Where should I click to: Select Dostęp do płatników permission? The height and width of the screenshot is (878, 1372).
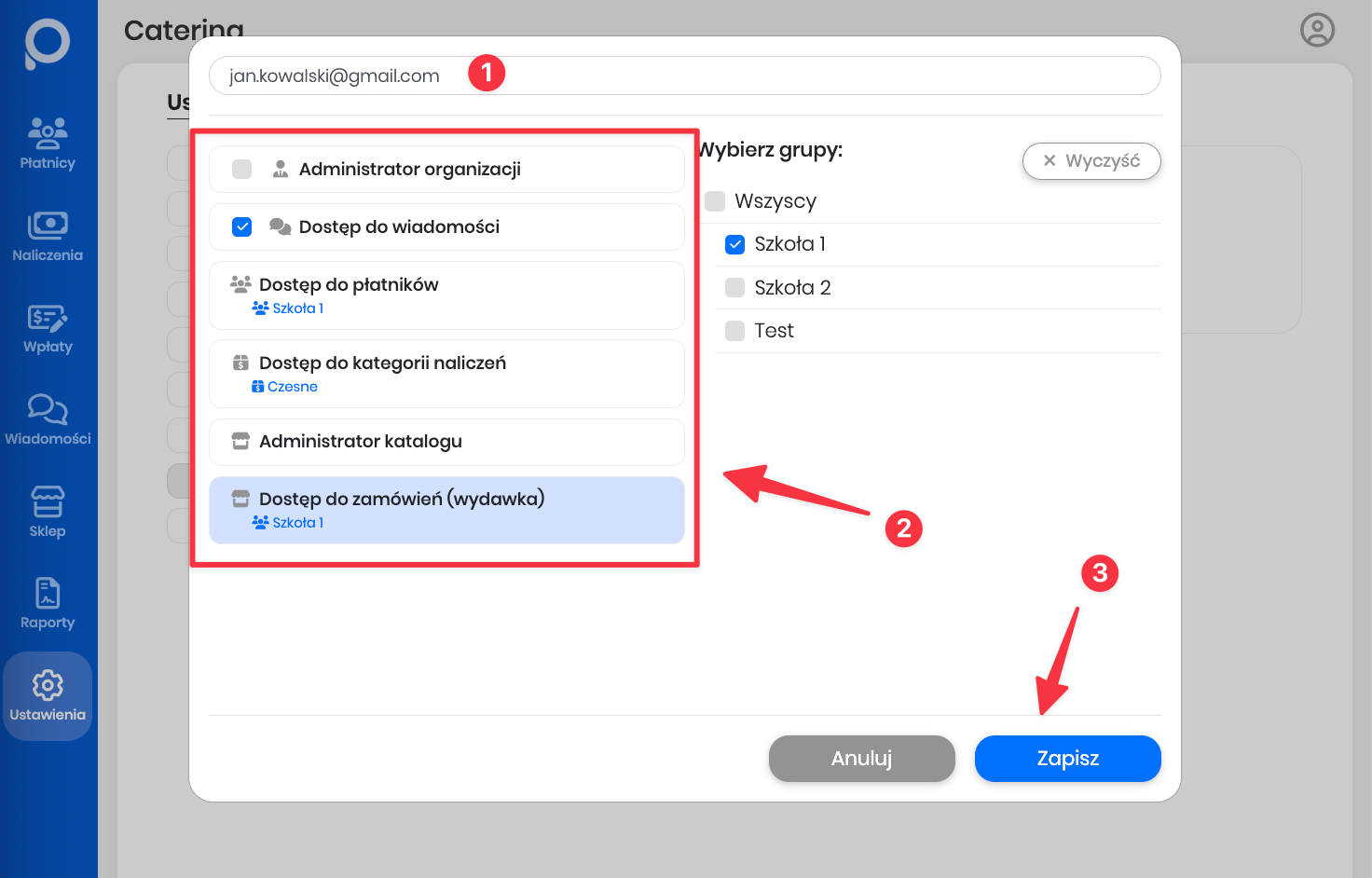coord(446,295)
